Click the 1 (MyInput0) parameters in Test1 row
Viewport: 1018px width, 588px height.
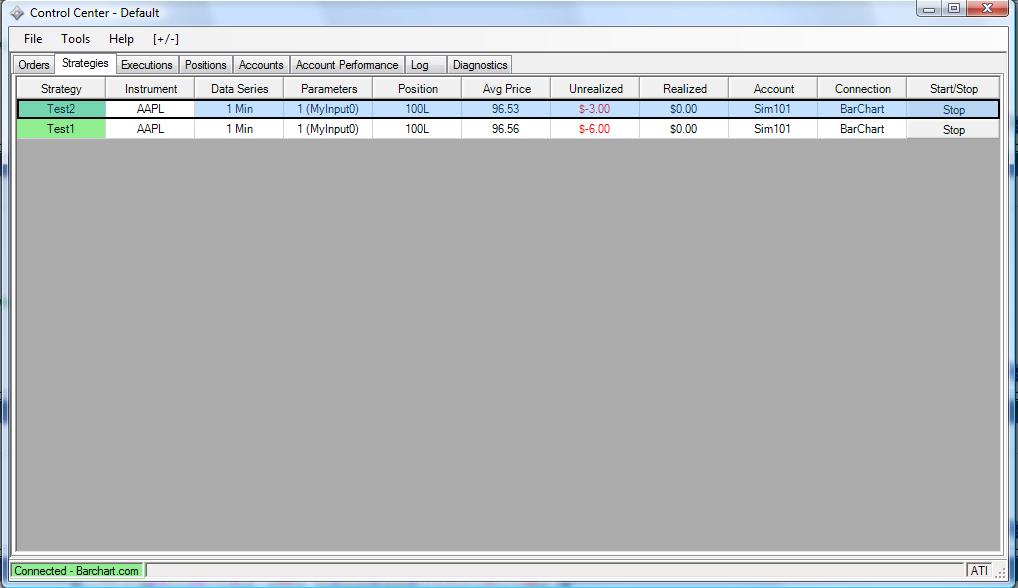(328, 129)
